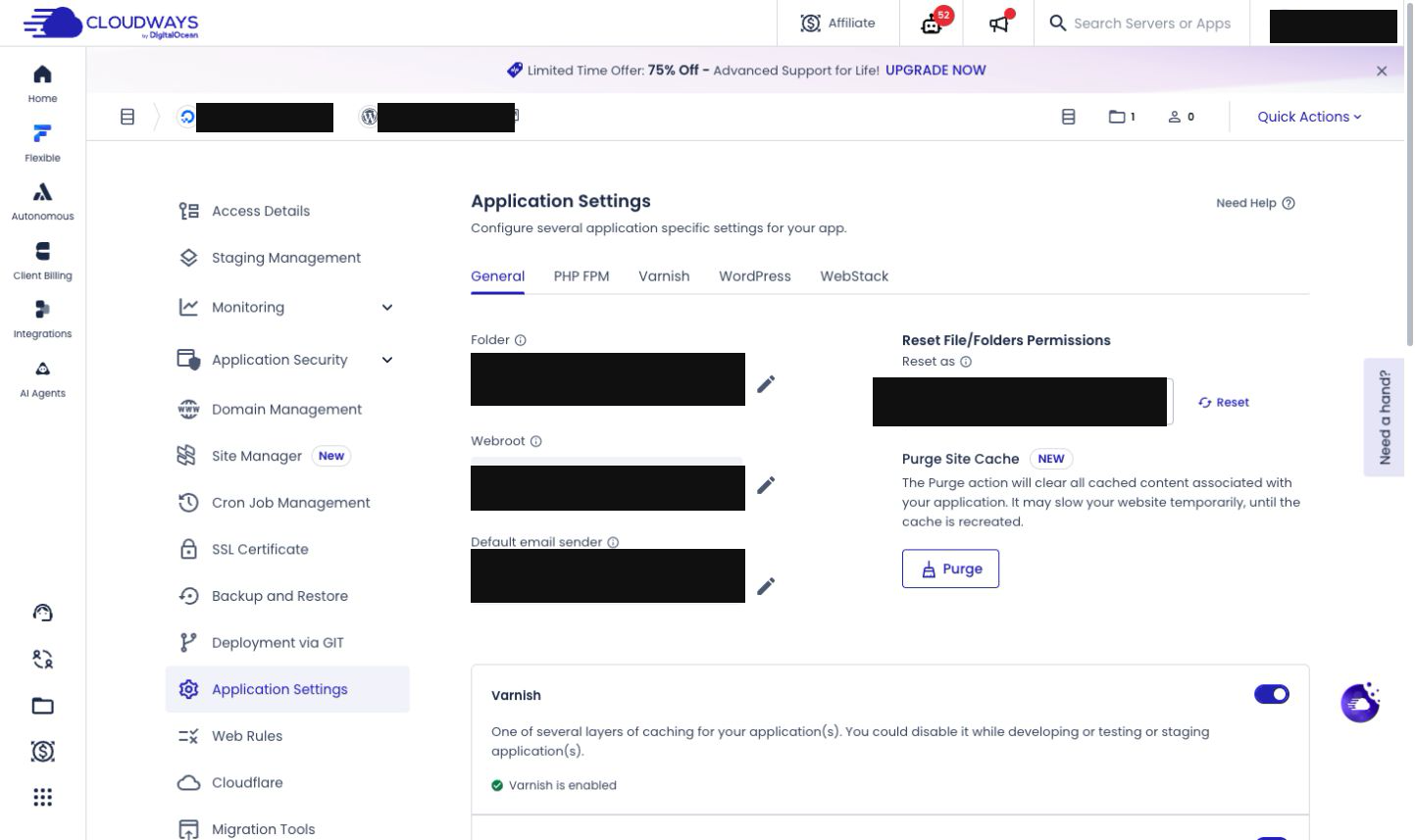Click the projects folder count icon

pyautogui.click(x=1122, y=117)
